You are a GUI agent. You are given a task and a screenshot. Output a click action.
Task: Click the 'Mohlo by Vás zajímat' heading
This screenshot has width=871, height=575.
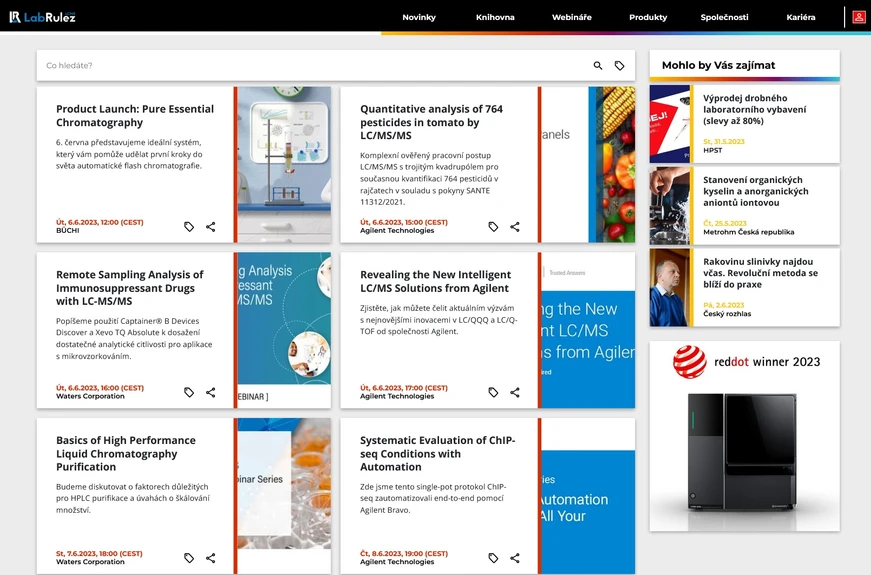point(718,66)
